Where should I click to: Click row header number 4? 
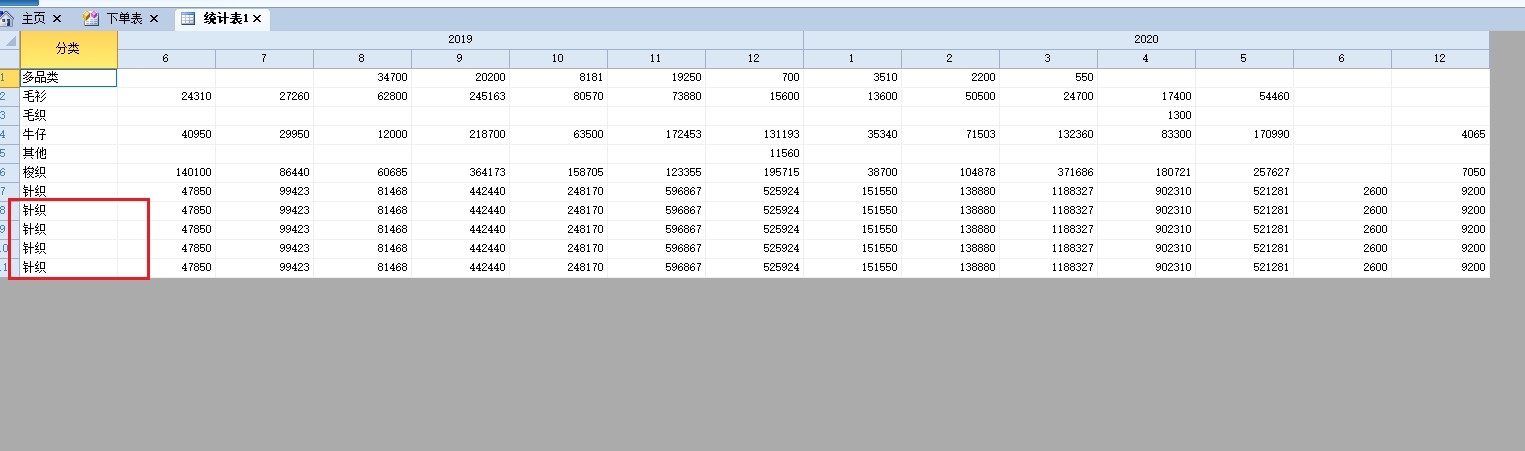pos(9,134)
